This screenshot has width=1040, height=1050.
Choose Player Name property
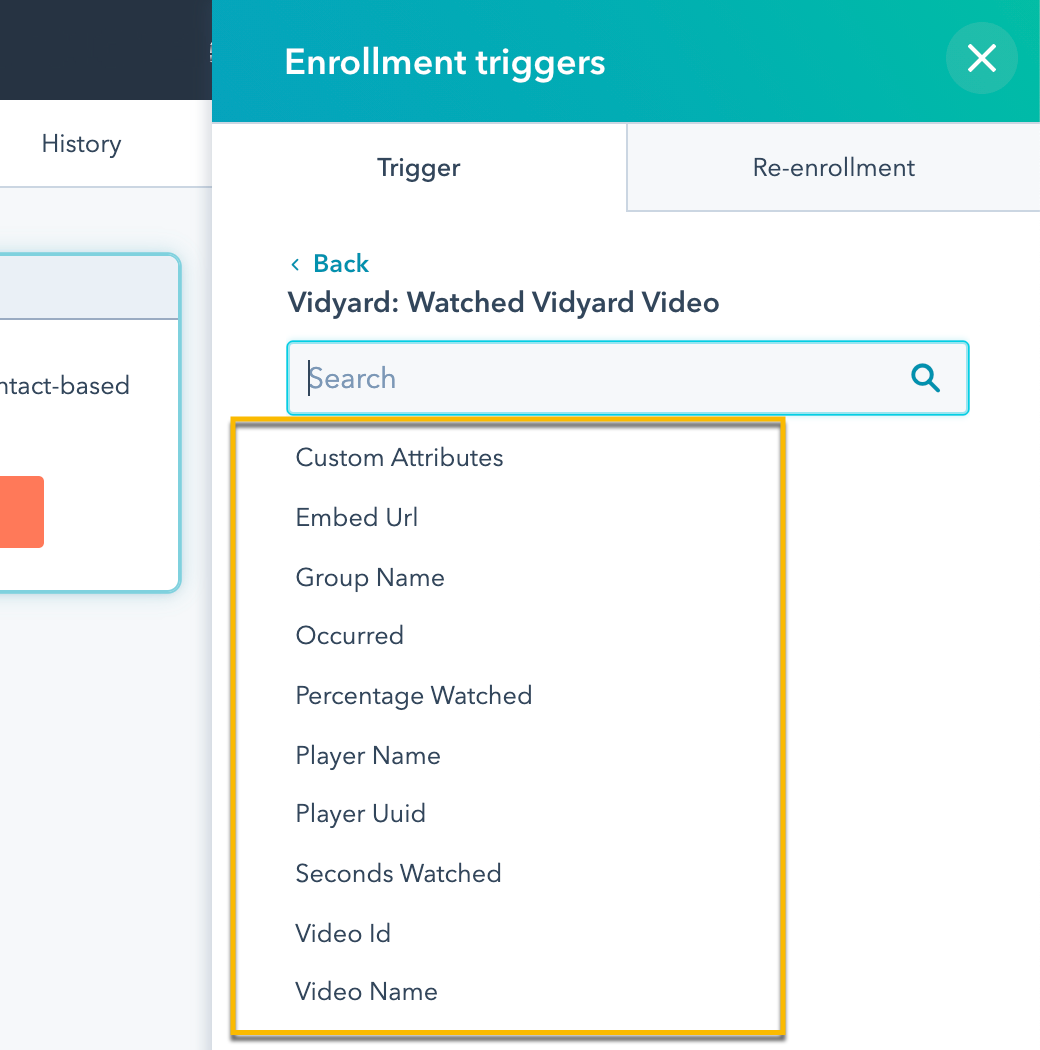click(368, 756)
